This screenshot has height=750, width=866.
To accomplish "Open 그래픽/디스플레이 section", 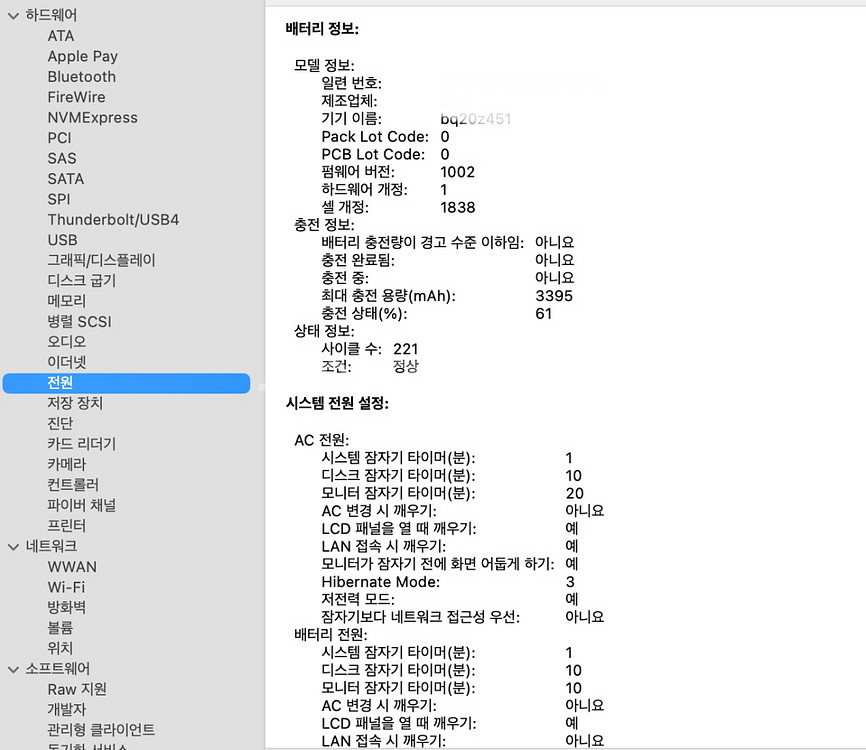I will [101, 260].
